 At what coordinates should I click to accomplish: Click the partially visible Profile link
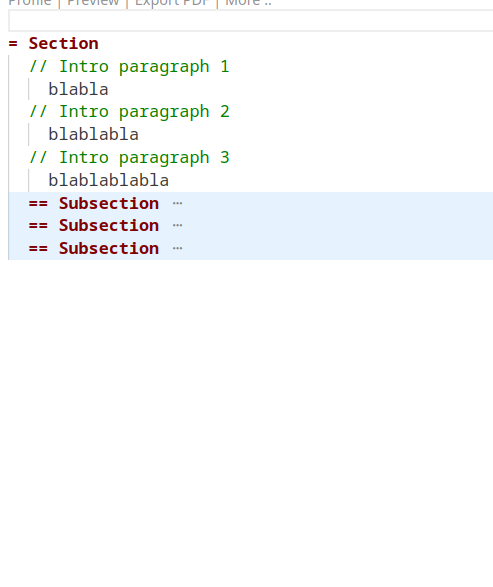click(30, 3)
